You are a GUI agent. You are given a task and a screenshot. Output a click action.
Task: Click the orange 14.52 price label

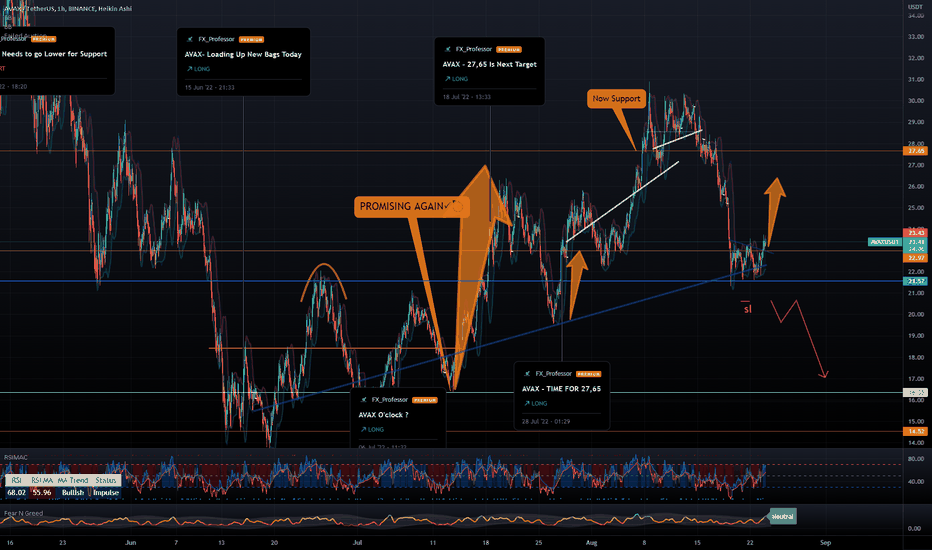916,431
